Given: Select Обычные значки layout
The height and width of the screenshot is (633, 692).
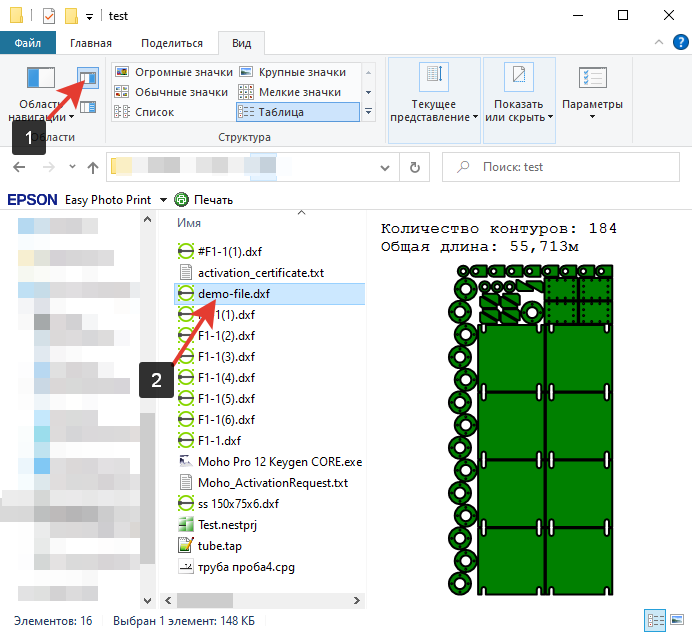Looking at the screenshot, I should [171, 92].
